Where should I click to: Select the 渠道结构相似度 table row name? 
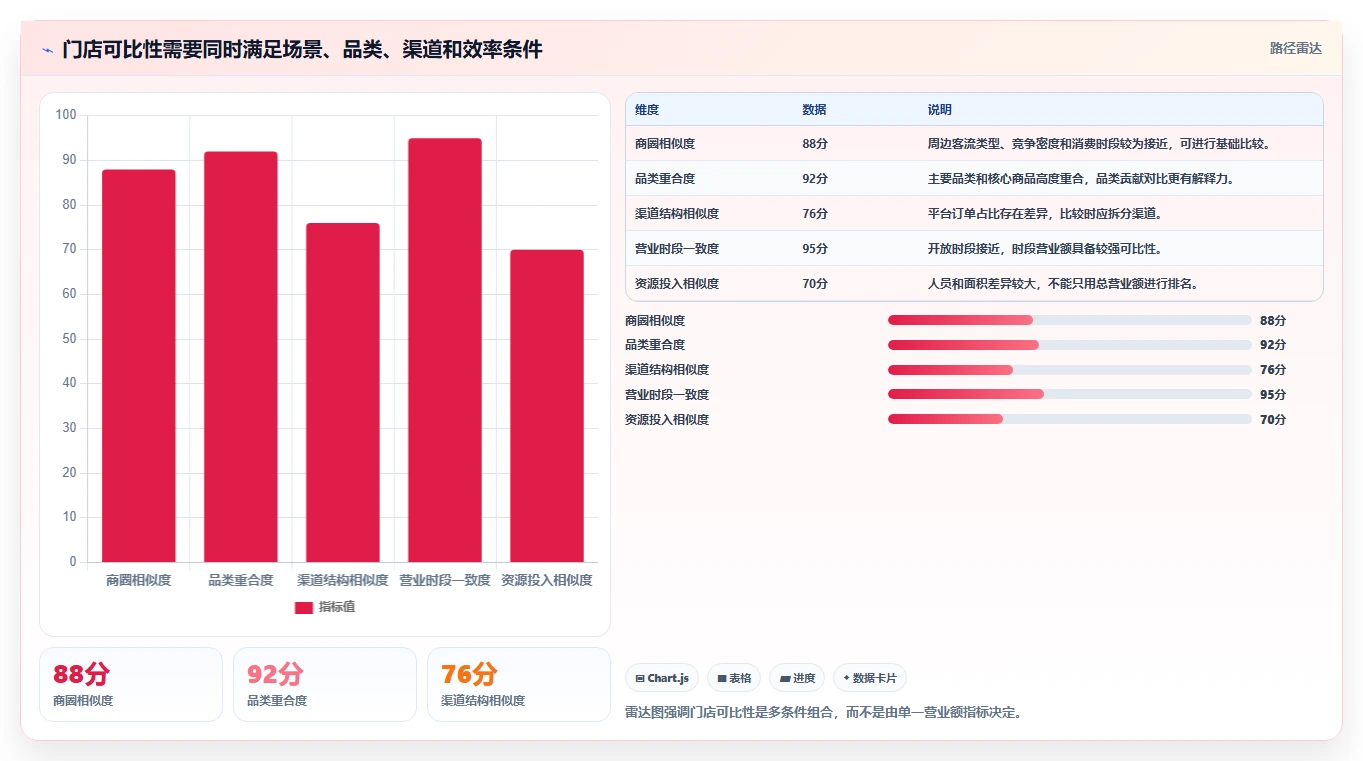click(677, 214)
